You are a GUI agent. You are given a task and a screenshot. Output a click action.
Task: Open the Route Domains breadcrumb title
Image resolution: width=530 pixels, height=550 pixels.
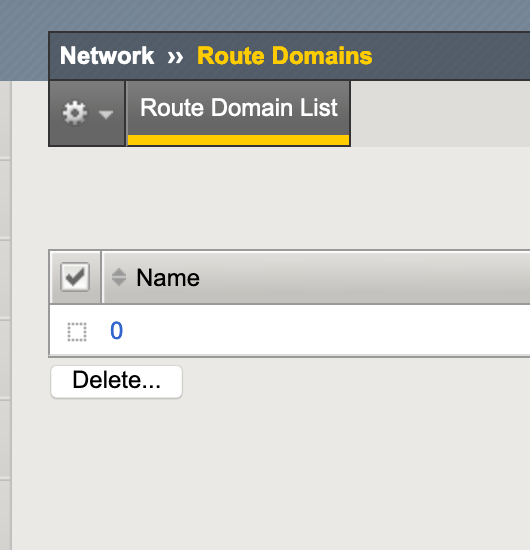pyautogui.click(x=284, y=56)
